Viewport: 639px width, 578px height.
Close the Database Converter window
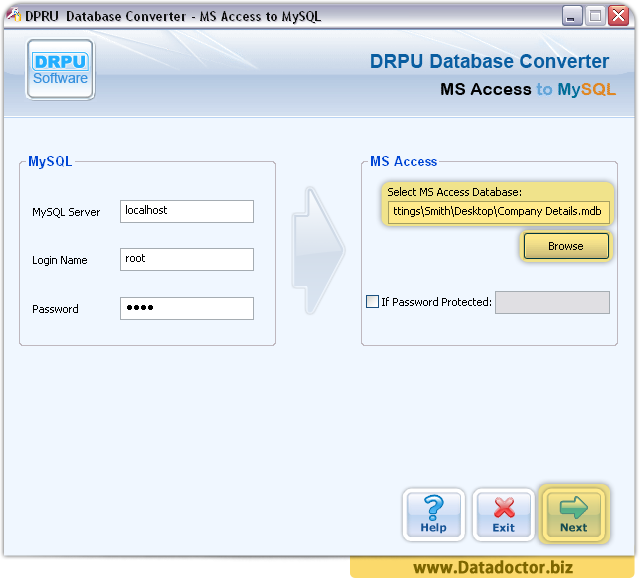click(618, 16)
